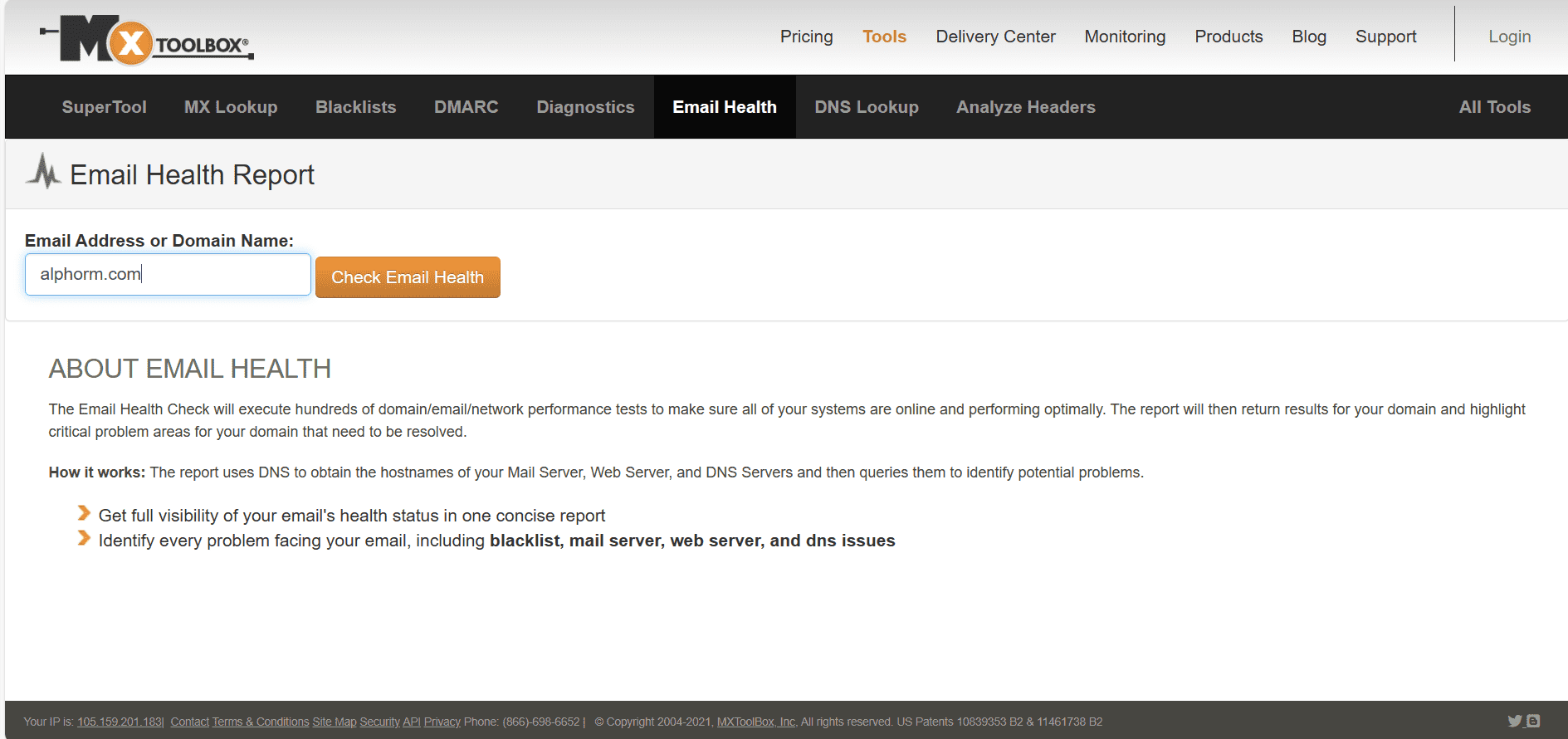Open the Blogger icon in the footer

(1533, 721)
